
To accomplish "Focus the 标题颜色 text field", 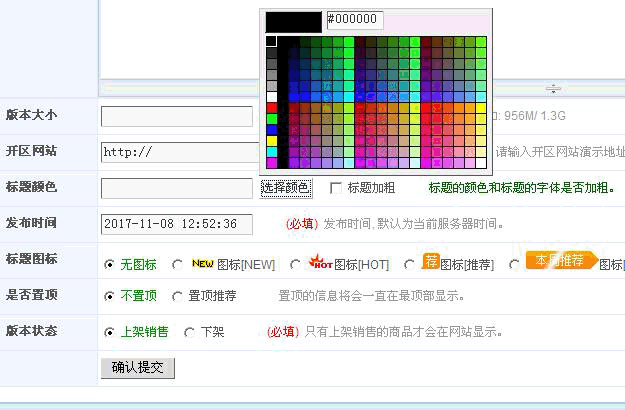I will [x=177, y=188].
